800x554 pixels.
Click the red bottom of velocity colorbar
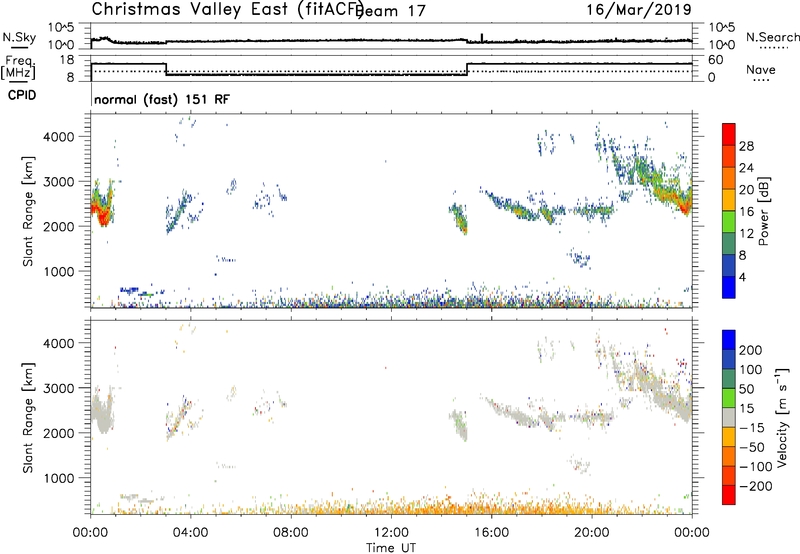click(729, 495)
